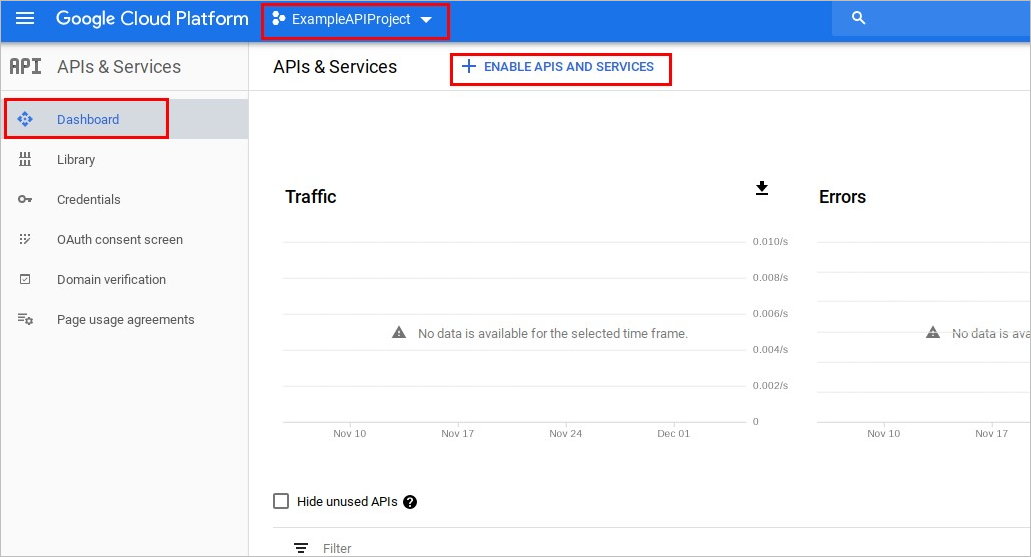
Task: Go to the Credentials page
Action: (88, 200)
